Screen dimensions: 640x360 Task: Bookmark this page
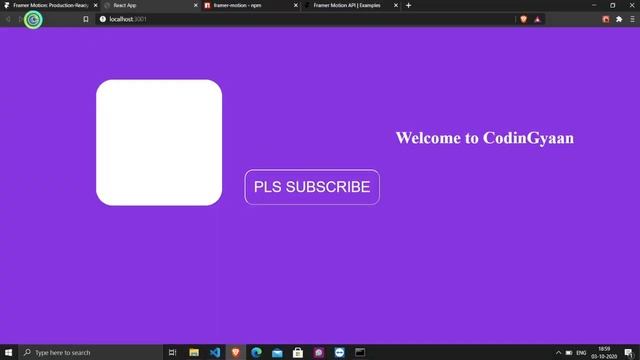tap(86, 19)
